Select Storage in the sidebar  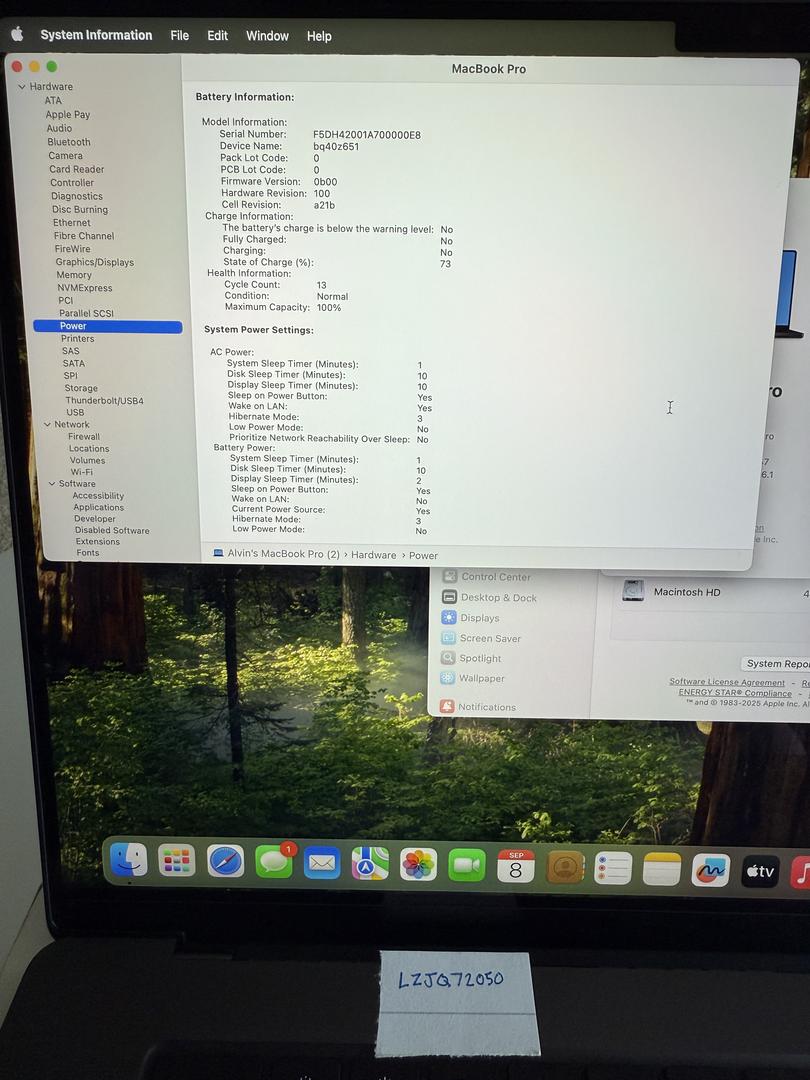click(81, 388)
